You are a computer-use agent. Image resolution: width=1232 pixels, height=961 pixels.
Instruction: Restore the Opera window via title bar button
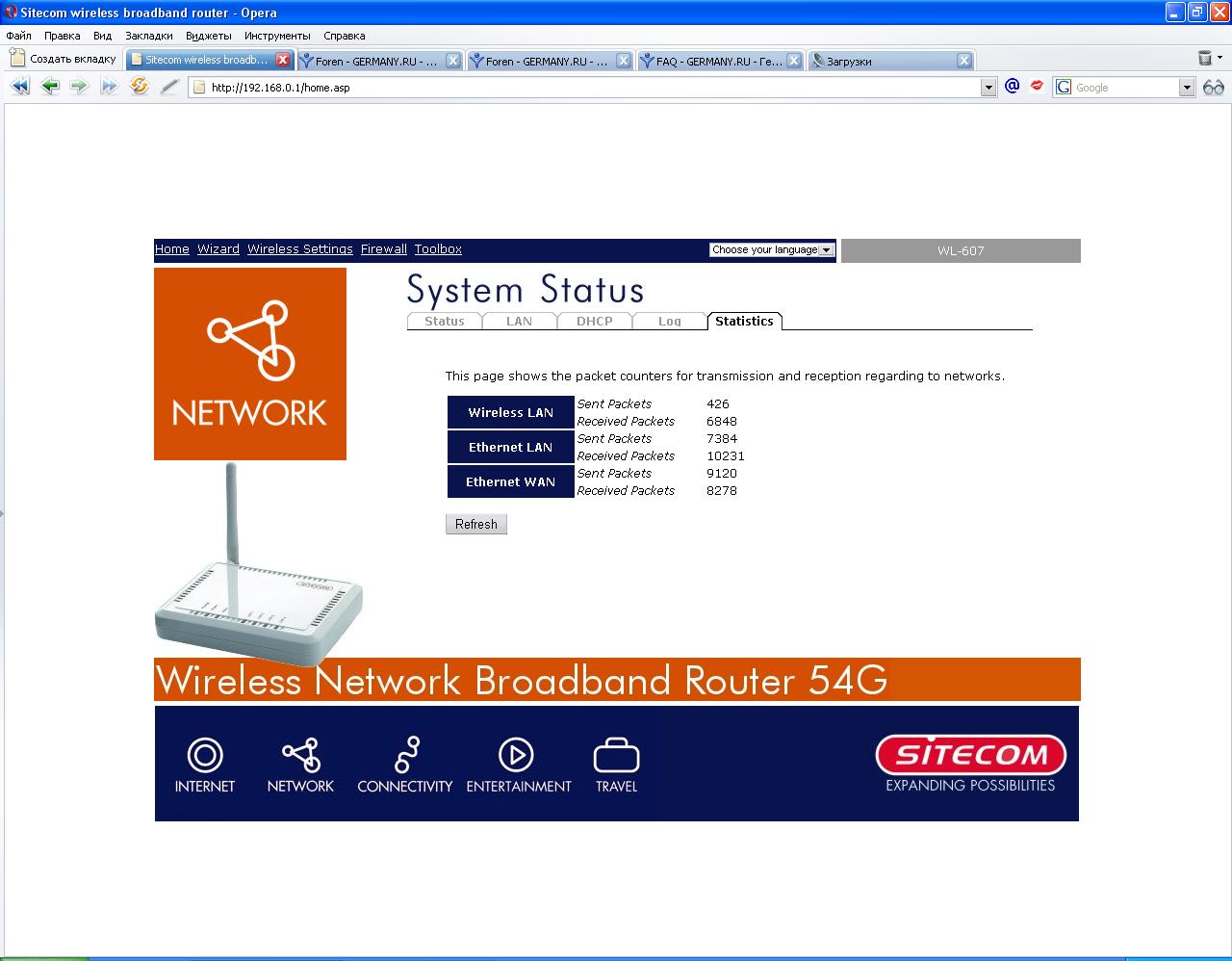point(1197,12)
